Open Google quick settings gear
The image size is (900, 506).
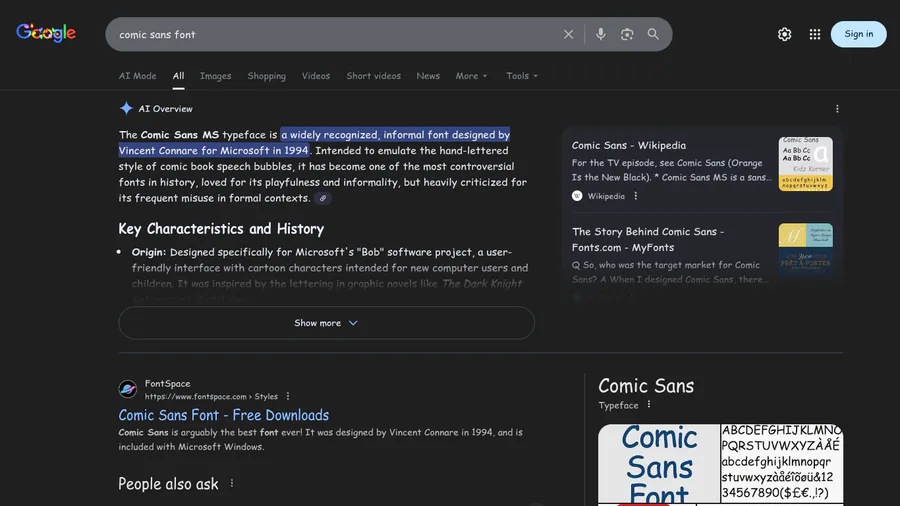(x=785, y=34)
